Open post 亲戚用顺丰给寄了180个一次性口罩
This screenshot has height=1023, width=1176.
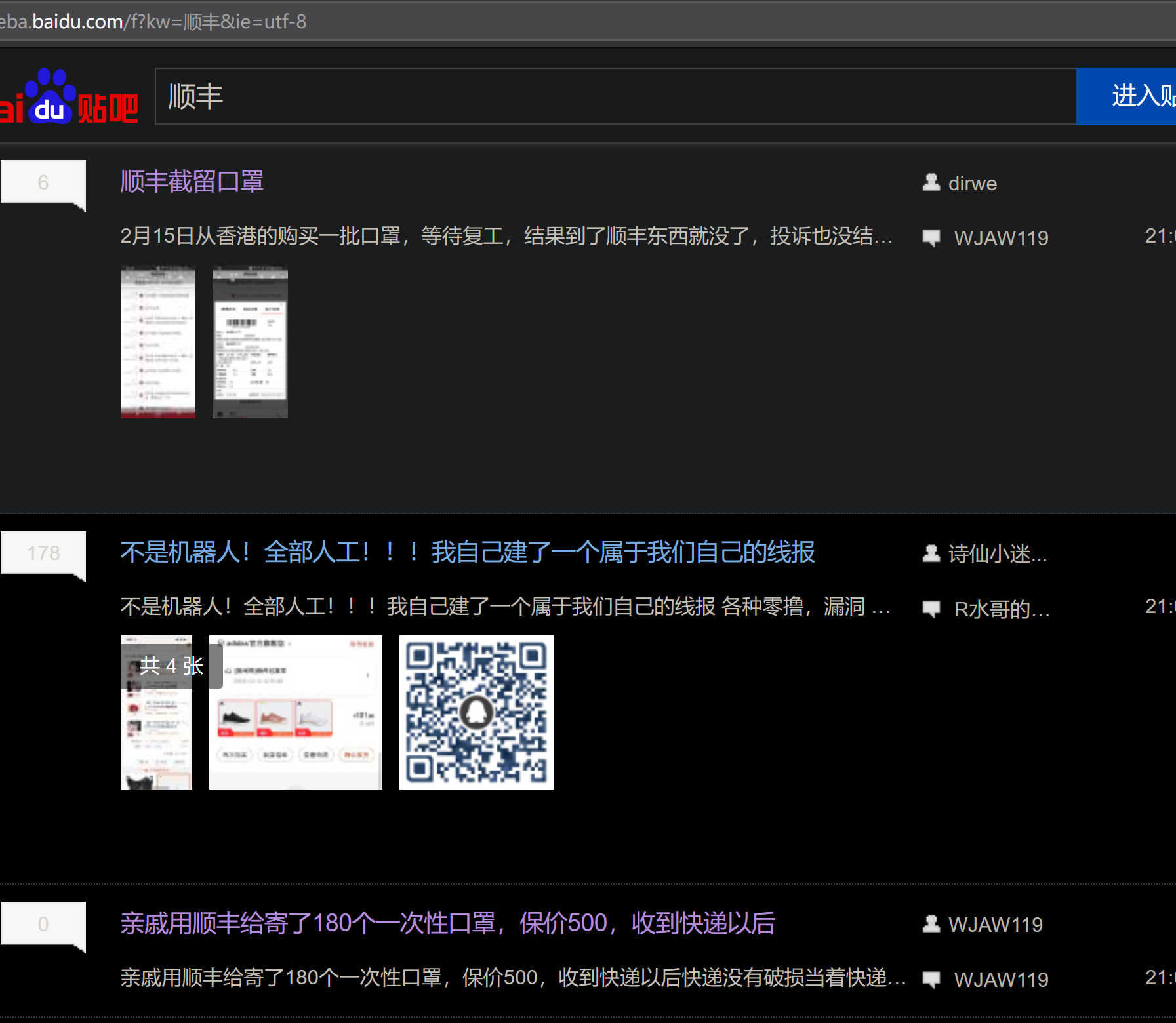click(x=447, y=923)
